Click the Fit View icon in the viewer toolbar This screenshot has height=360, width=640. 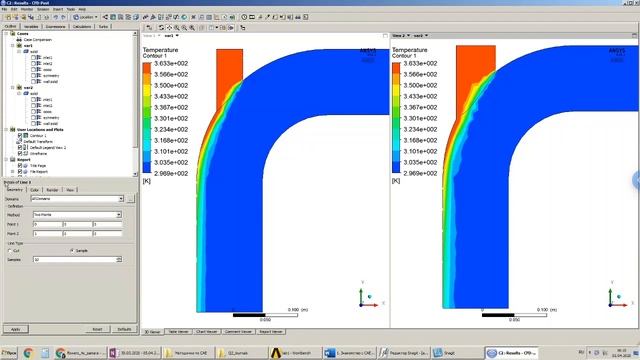[192, 27]
